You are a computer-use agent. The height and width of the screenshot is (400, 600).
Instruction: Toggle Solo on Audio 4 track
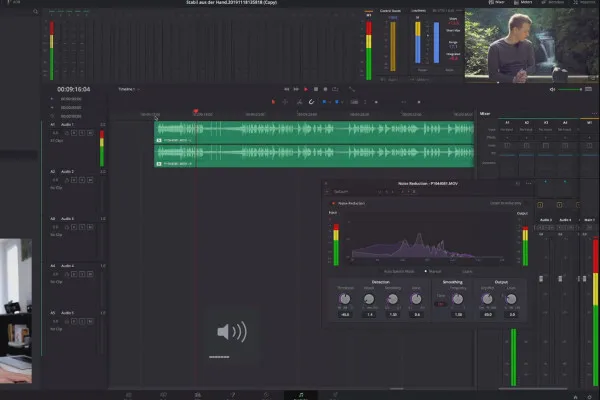click(82, 274)
